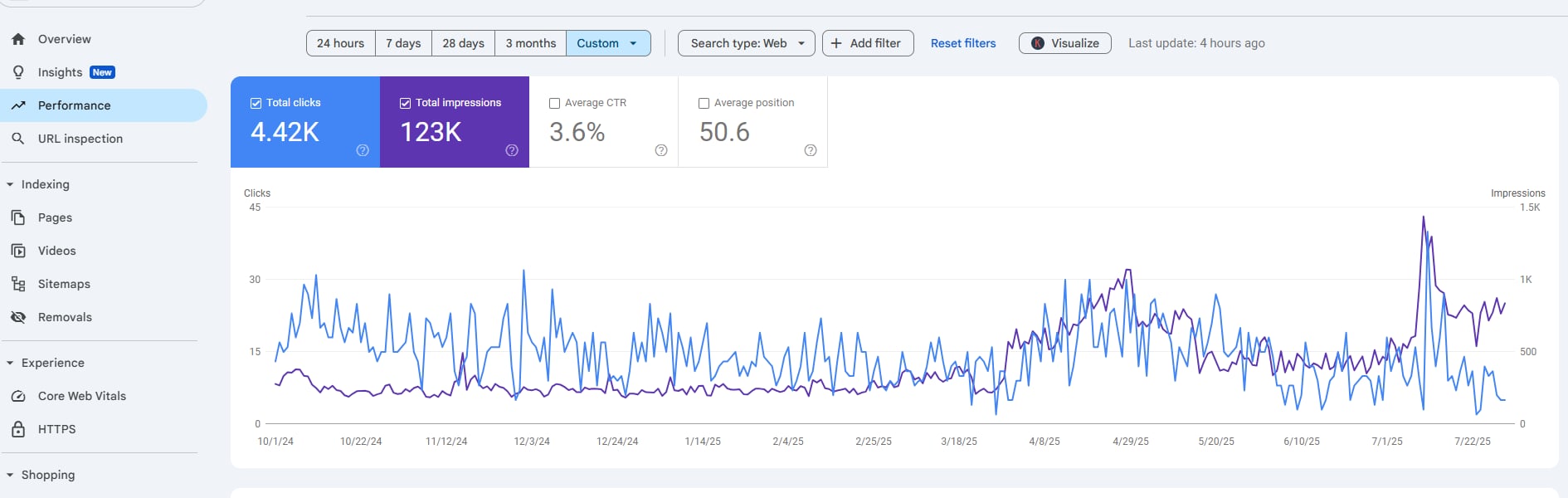Open the Search type: Web dropdown

[747, 43]
